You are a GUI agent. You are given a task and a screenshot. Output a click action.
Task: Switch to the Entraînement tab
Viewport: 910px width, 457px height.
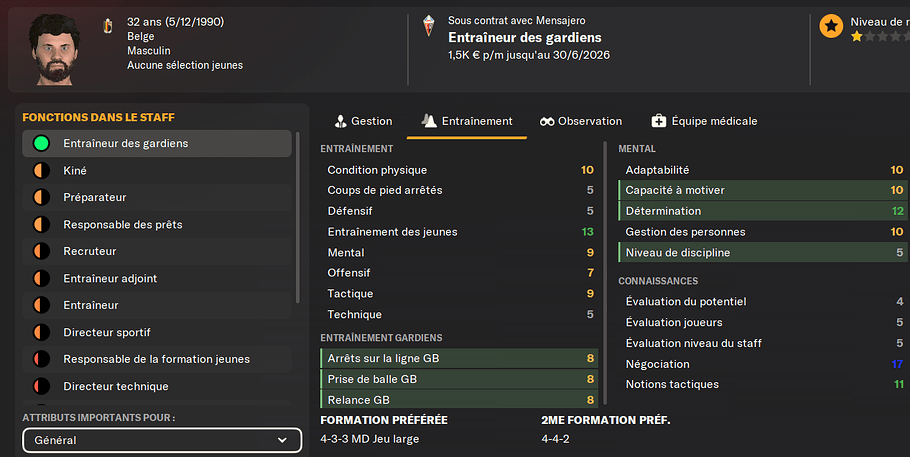(x=467, y=121)
